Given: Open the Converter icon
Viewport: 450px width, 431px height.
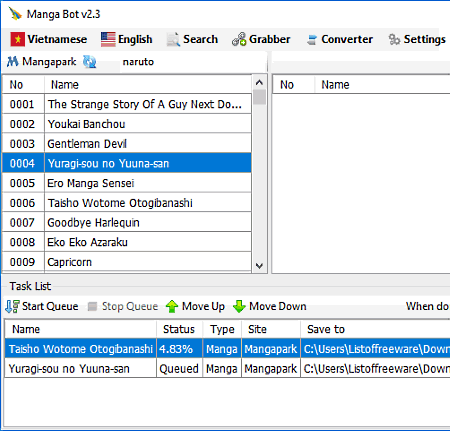Looking at the screenshot, I should click(x=312, y=40).
